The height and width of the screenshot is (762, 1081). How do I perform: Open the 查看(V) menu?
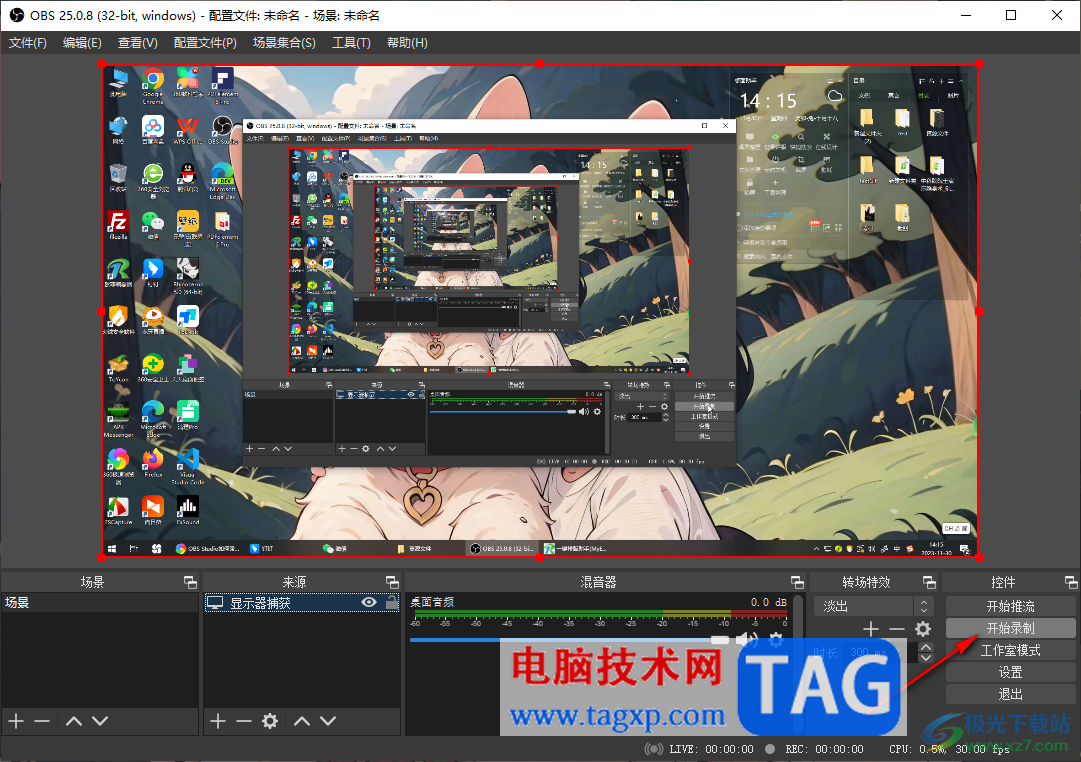coord(137,43)
